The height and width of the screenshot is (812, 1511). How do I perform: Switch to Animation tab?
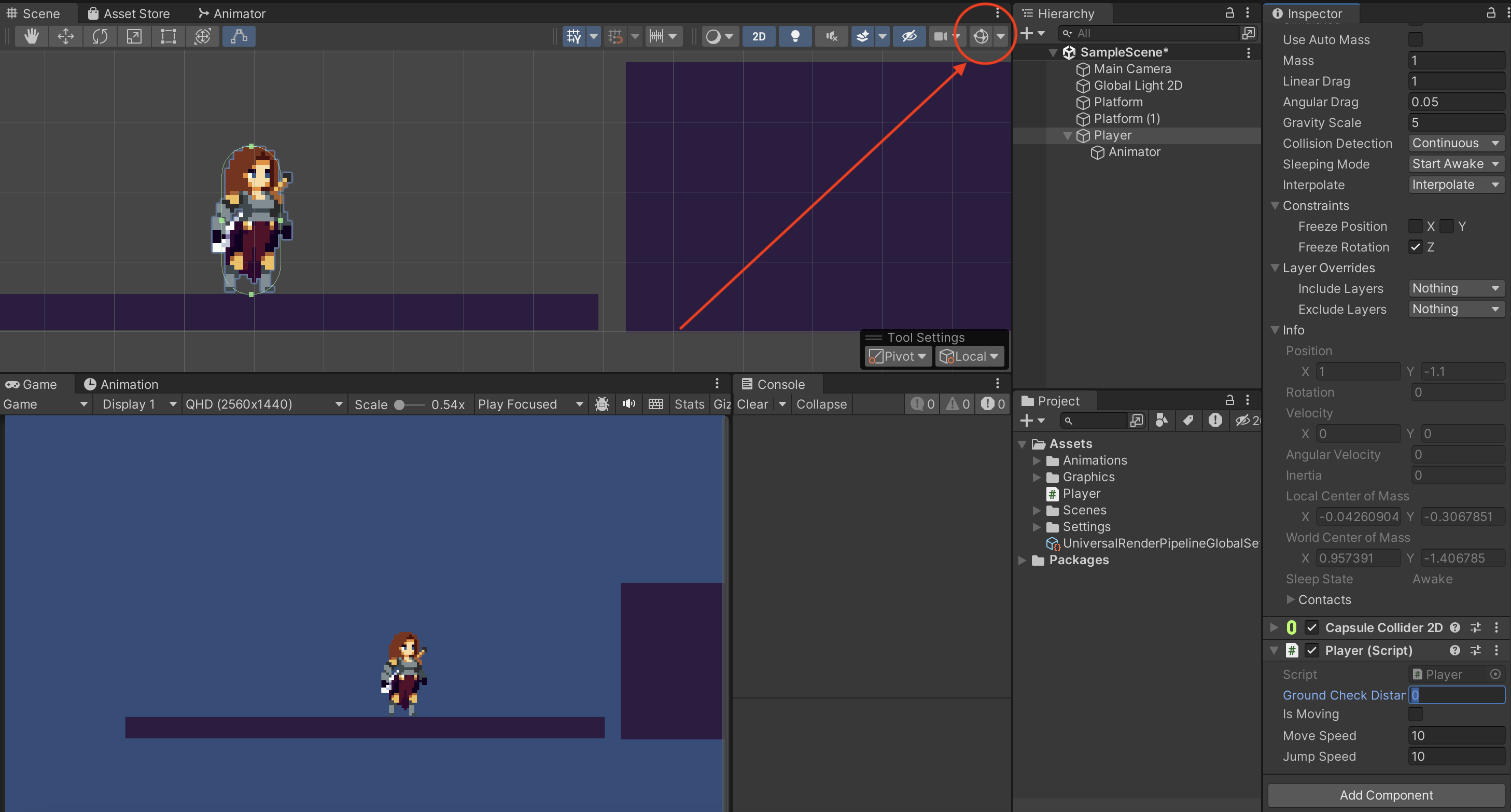(x=121, y=384)
